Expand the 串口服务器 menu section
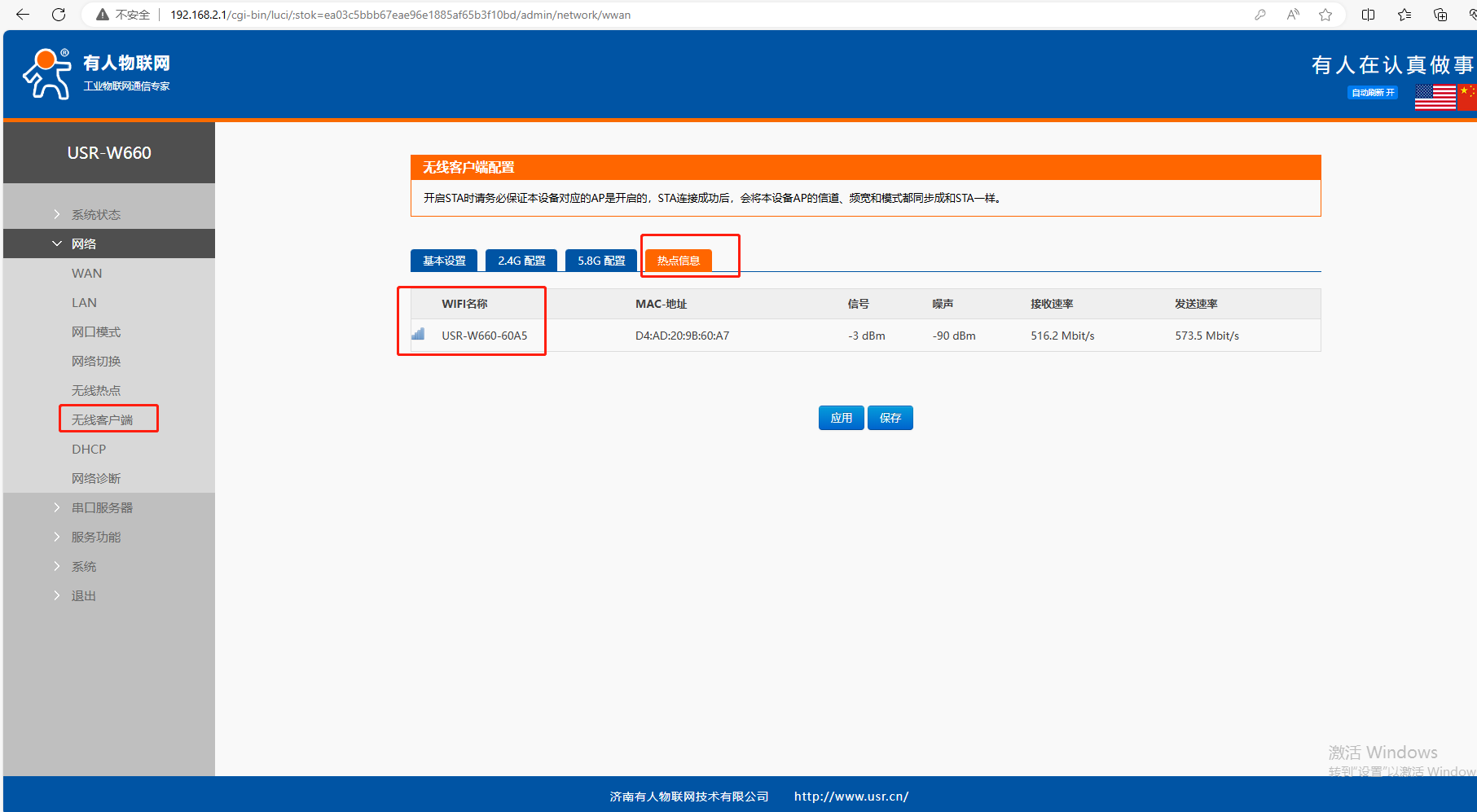 (101, 508)
